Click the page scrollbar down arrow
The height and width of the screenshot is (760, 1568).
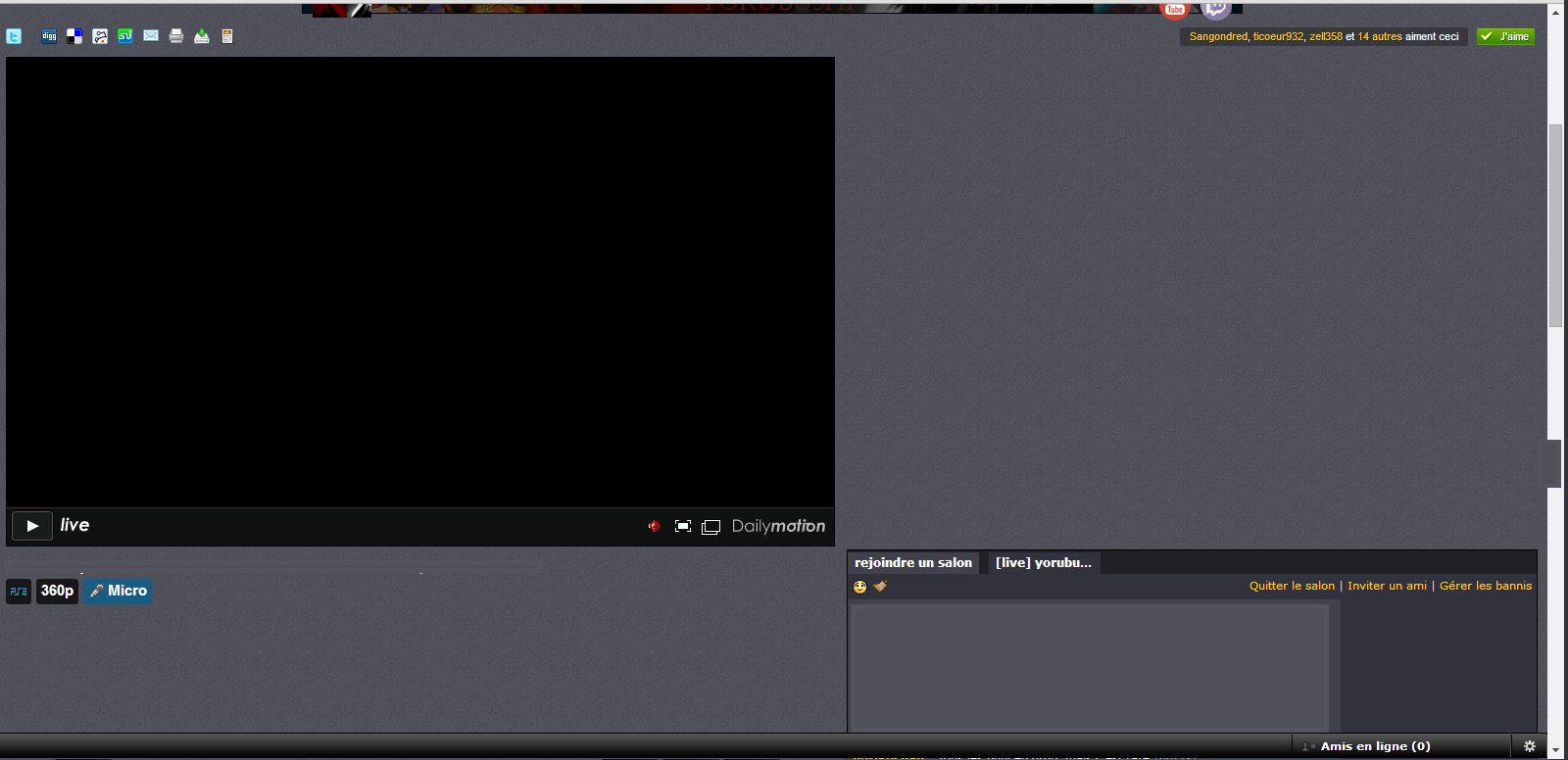pyautogui.click(x=1555, y=749)
